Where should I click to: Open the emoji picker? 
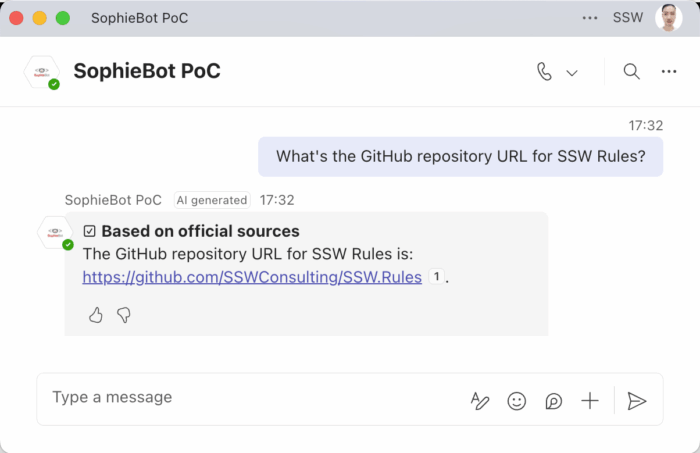click(x=517, y=401)
